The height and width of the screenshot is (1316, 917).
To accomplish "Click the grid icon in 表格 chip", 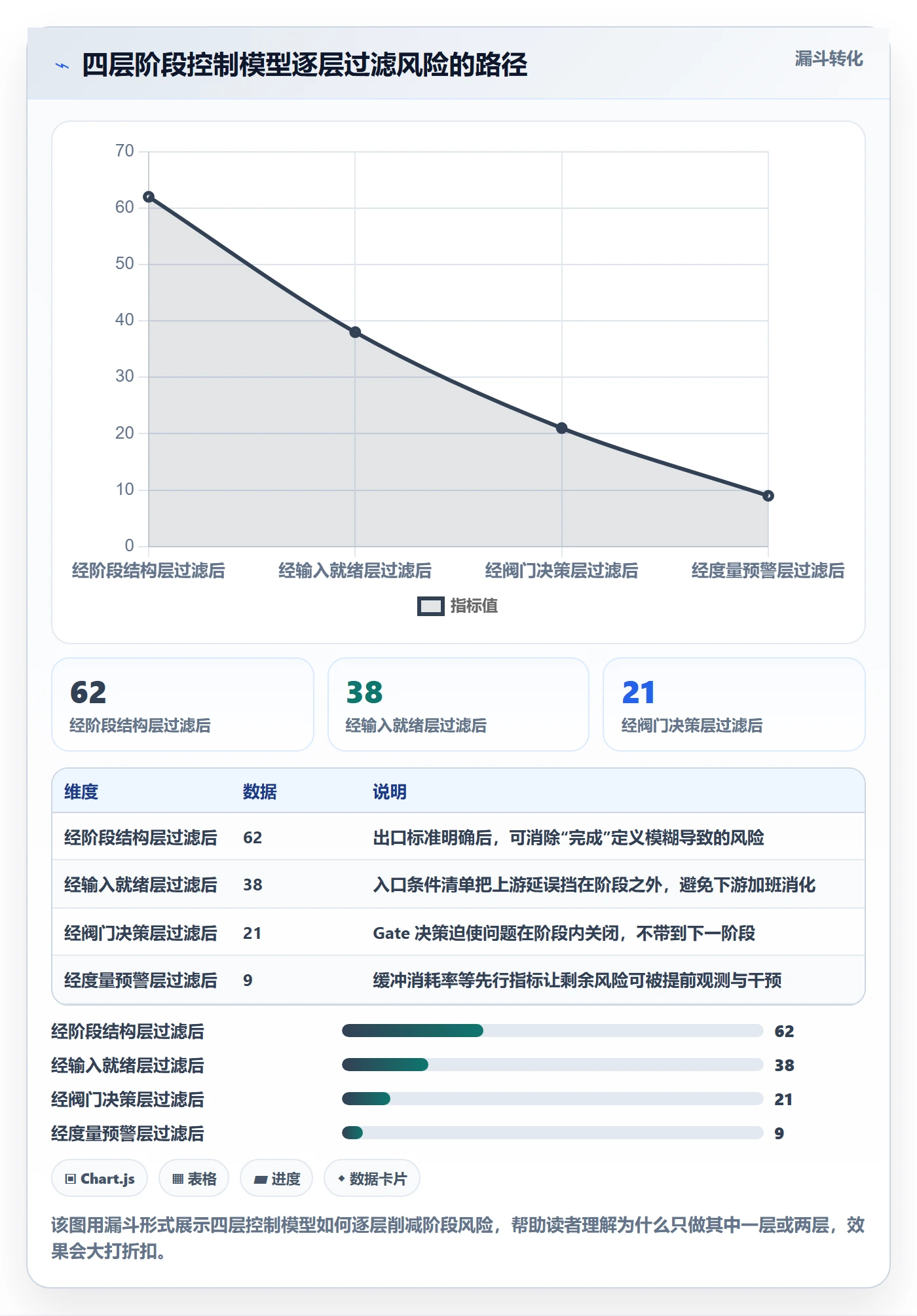I will (178, 1179).
